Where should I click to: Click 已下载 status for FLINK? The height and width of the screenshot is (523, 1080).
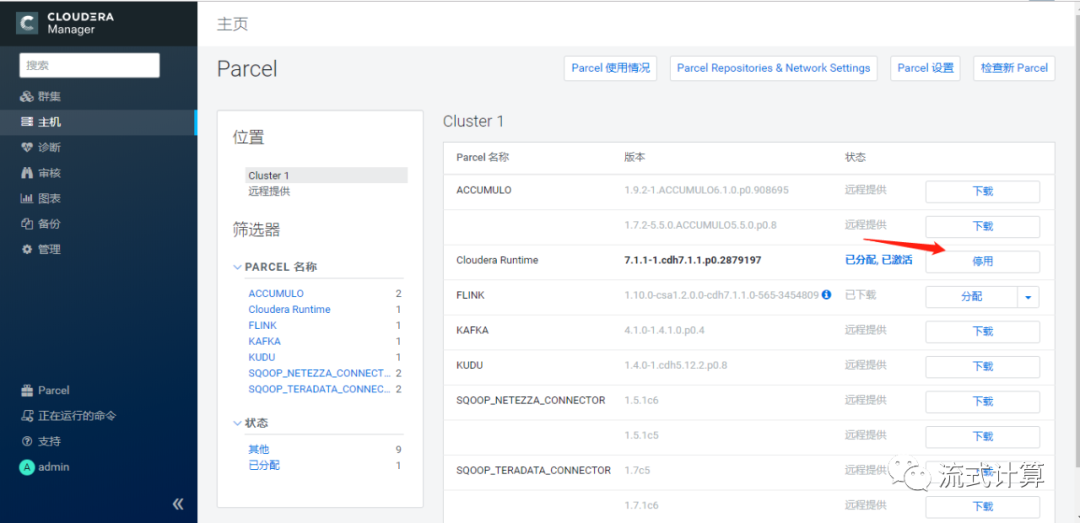[860, 295]
